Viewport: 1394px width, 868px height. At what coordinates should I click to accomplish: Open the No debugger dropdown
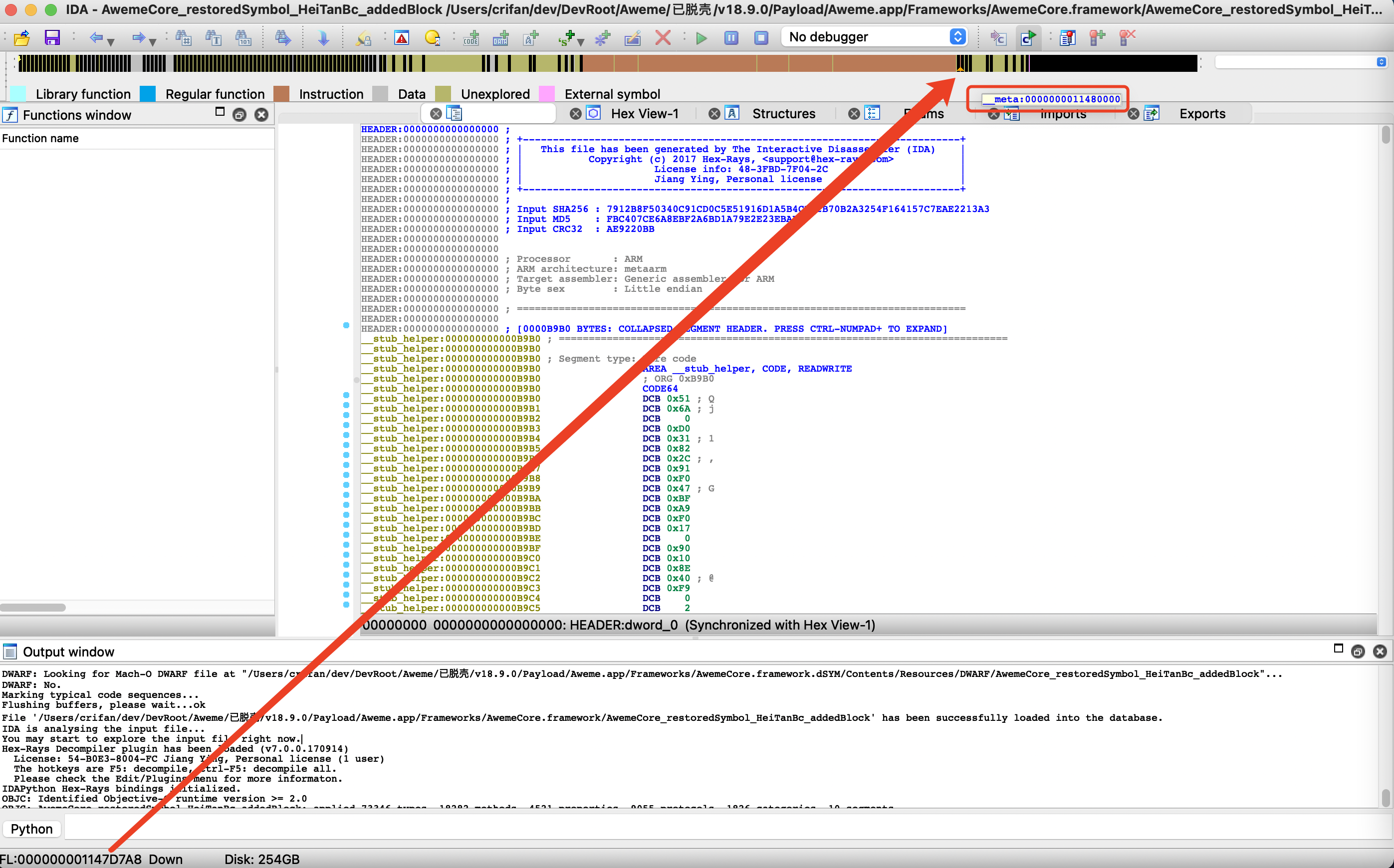click(x=874, y=37)
